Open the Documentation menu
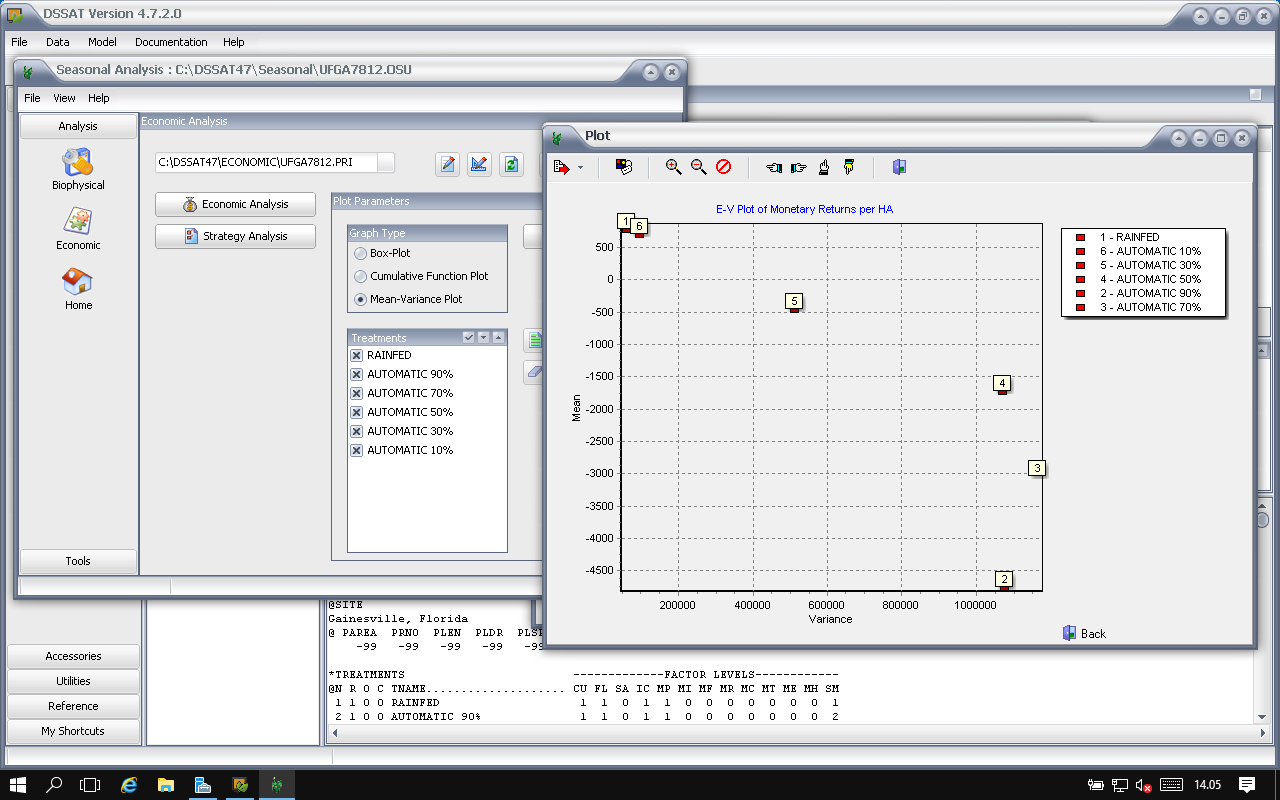 (171, 42)
